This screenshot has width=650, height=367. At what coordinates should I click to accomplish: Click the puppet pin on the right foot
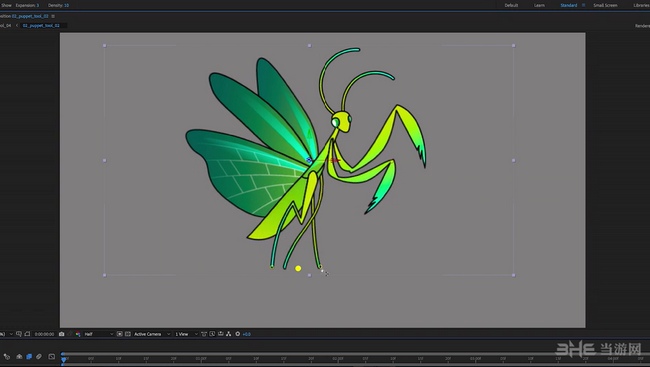pos(320,267)
